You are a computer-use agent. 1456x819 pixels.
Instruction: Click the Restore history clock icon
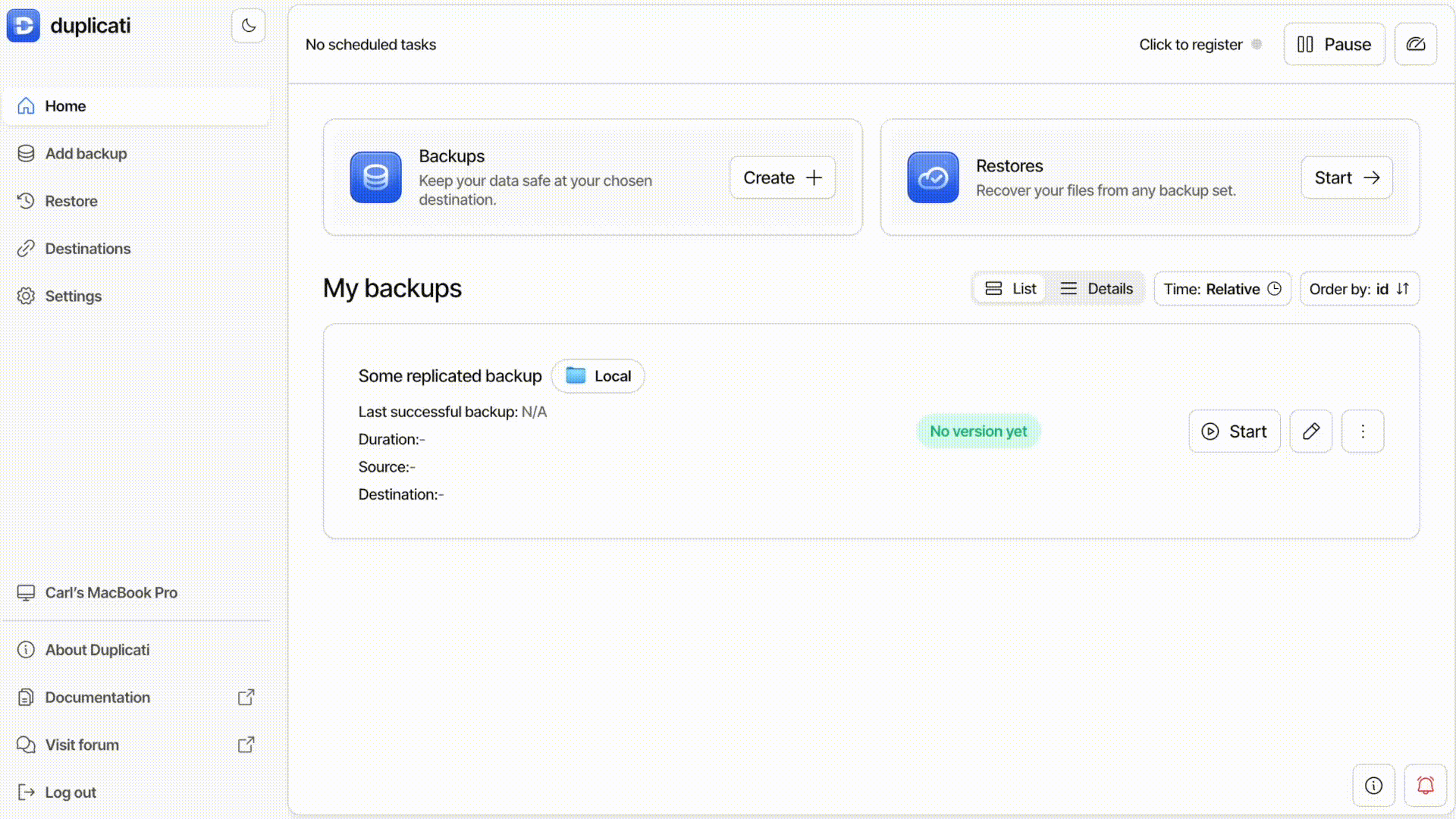tap(27, 201)
